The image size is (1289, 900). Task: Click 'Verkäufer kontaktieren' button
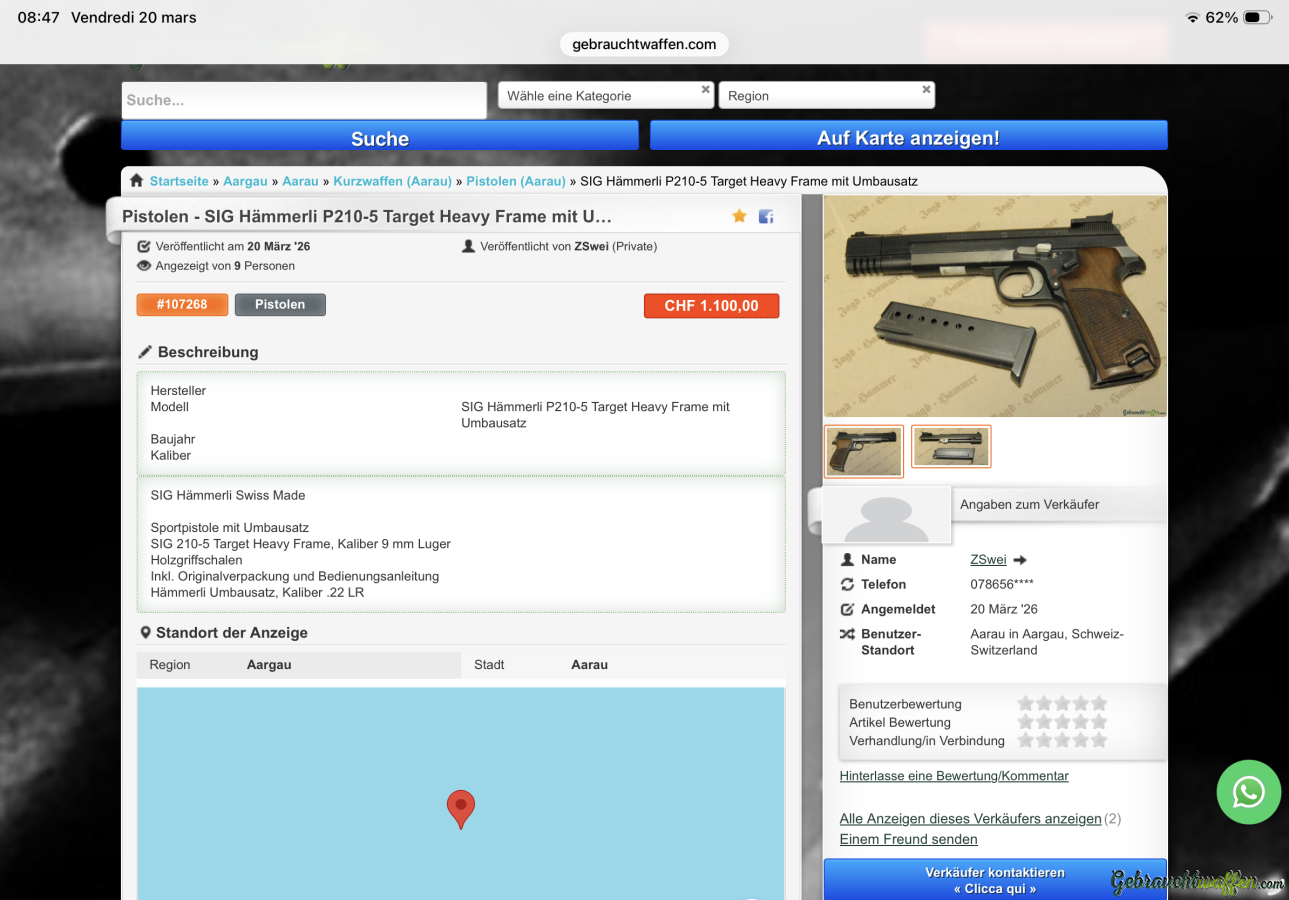pyautogui.click(x=994, y=880)
